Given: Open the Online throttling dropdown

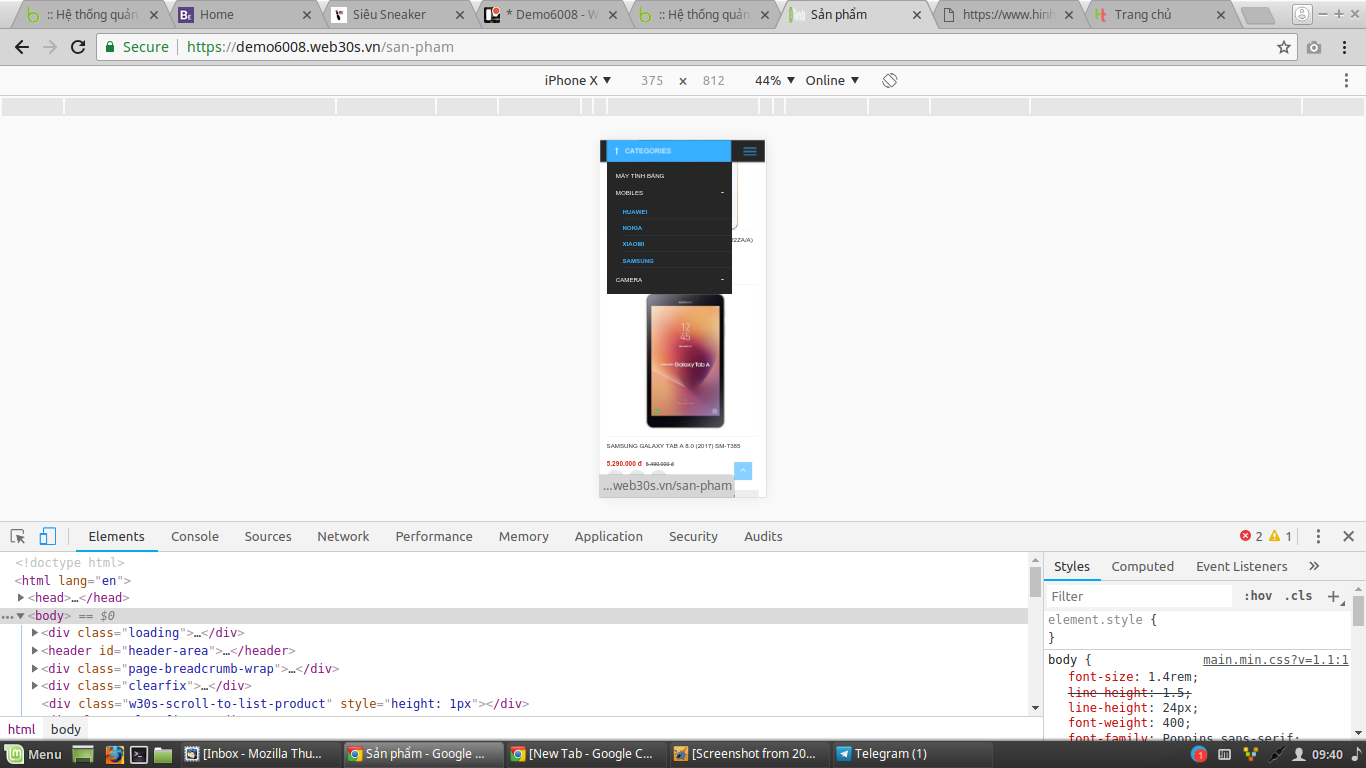Looking at the screenshot, I should (x=832, y=80).
